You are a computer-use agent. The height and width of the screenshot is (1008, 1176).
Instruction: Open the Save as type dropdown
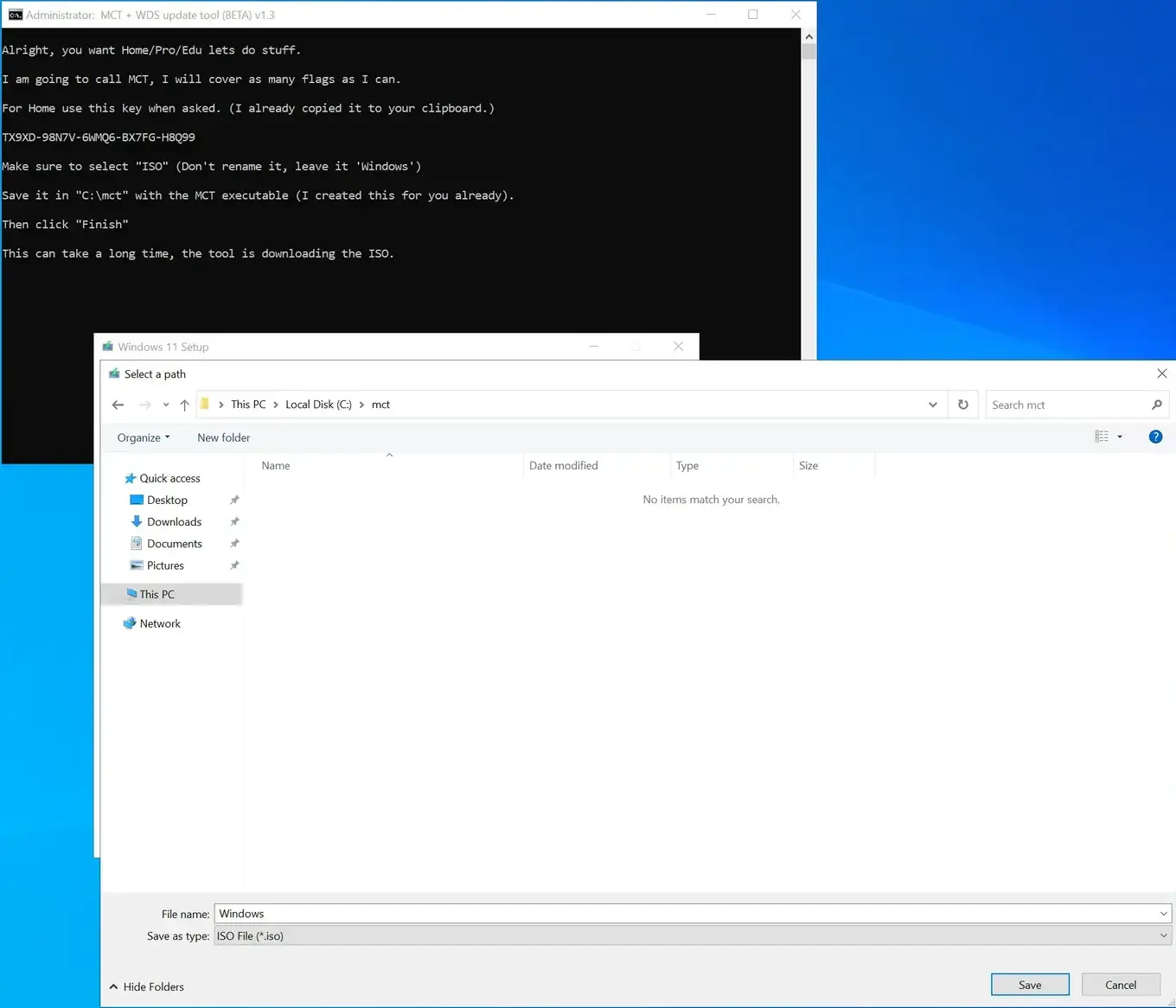(x=693, y=935)
